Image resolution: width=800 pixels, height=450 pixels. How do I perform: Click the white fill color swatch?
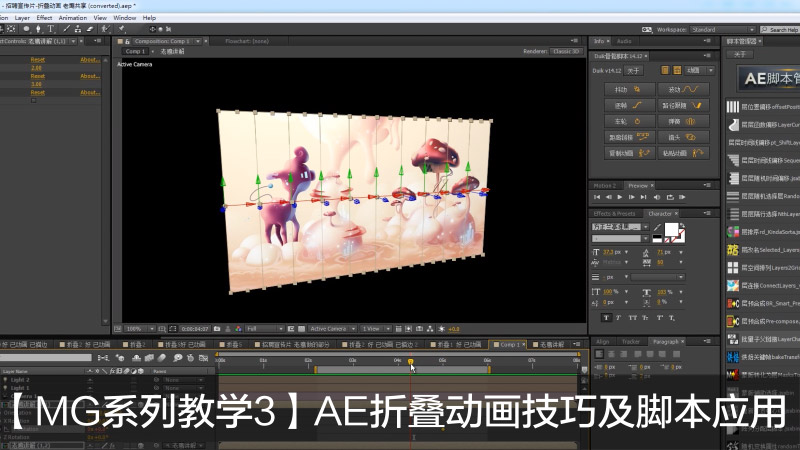(x=671, y=230)
